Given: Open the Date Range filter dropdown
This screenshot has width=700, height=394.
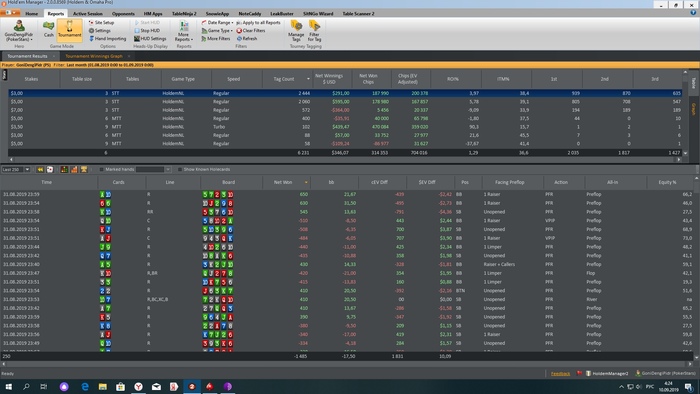Looking at the screenshot, I should [x=217, y=22].
